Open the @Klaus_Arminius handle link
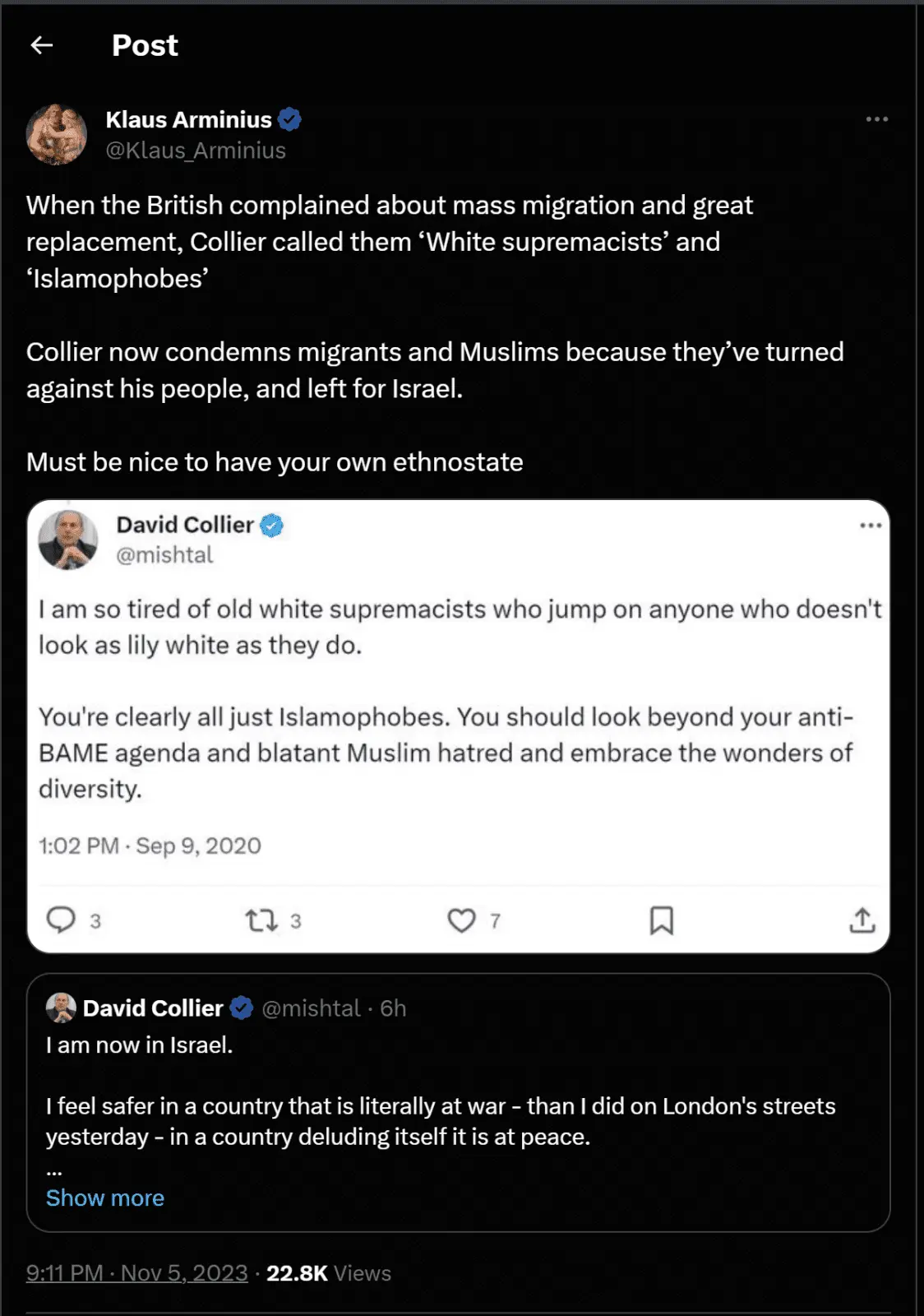924x1316 pixels. [196, 151]
